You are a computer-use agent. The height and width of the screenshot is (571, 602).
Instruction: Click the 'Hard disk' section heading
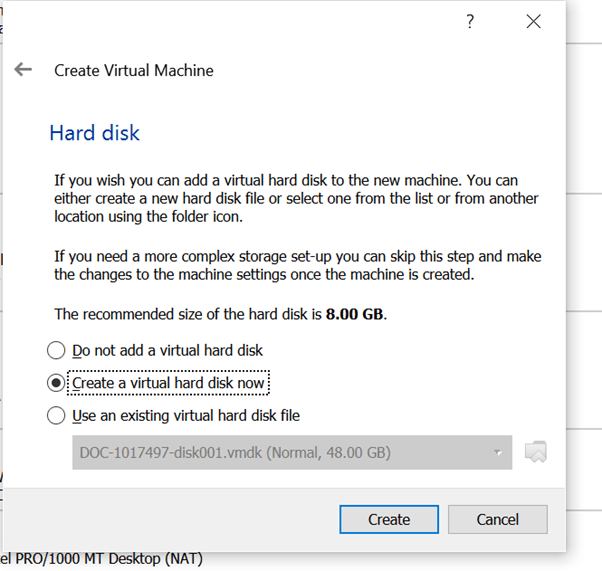[94, 133]
